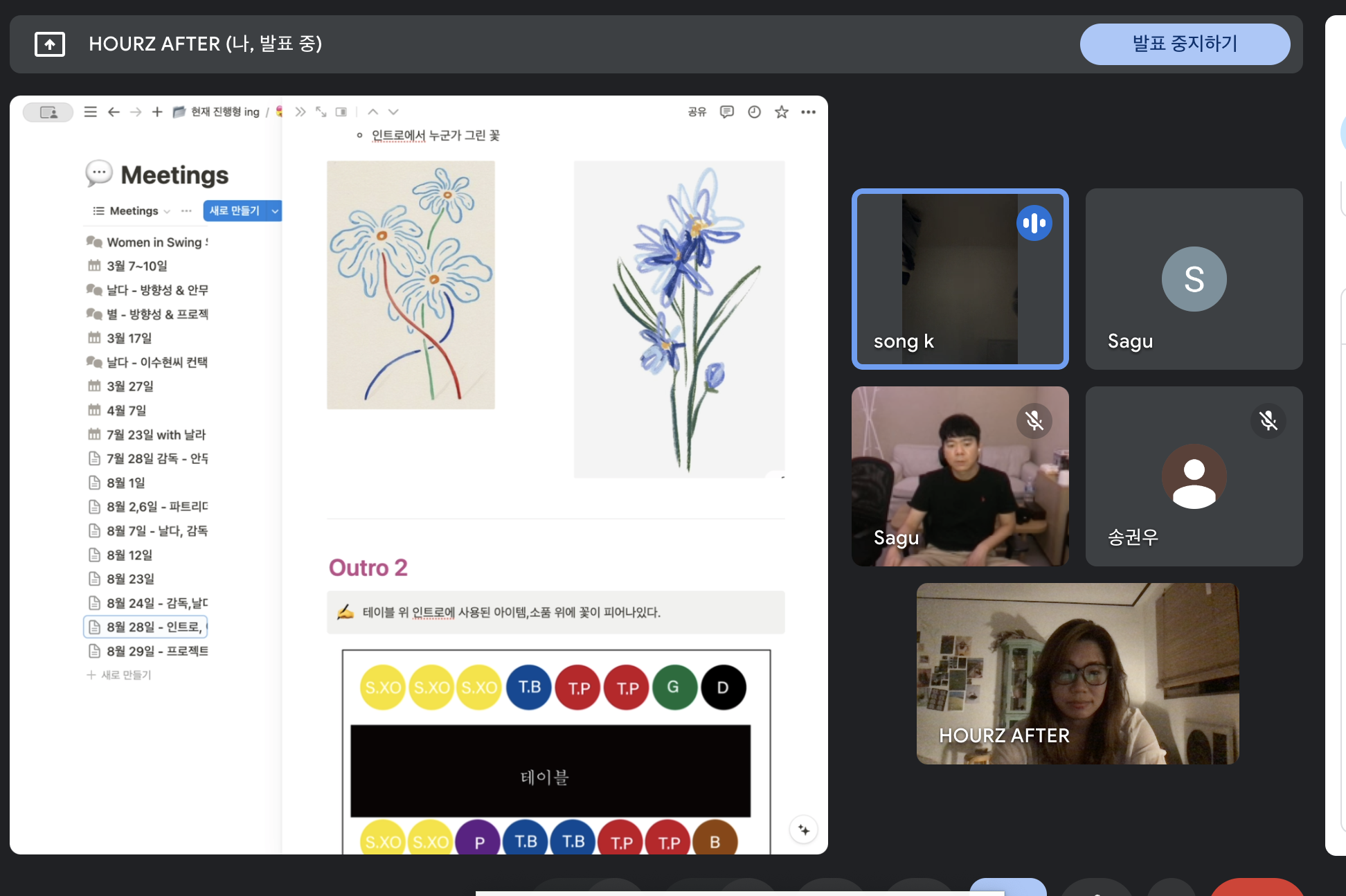Screen dimensions: 1346x896
Task: Open the arrow dropdown beside 새로 만들기
Action: coord(275,211)
